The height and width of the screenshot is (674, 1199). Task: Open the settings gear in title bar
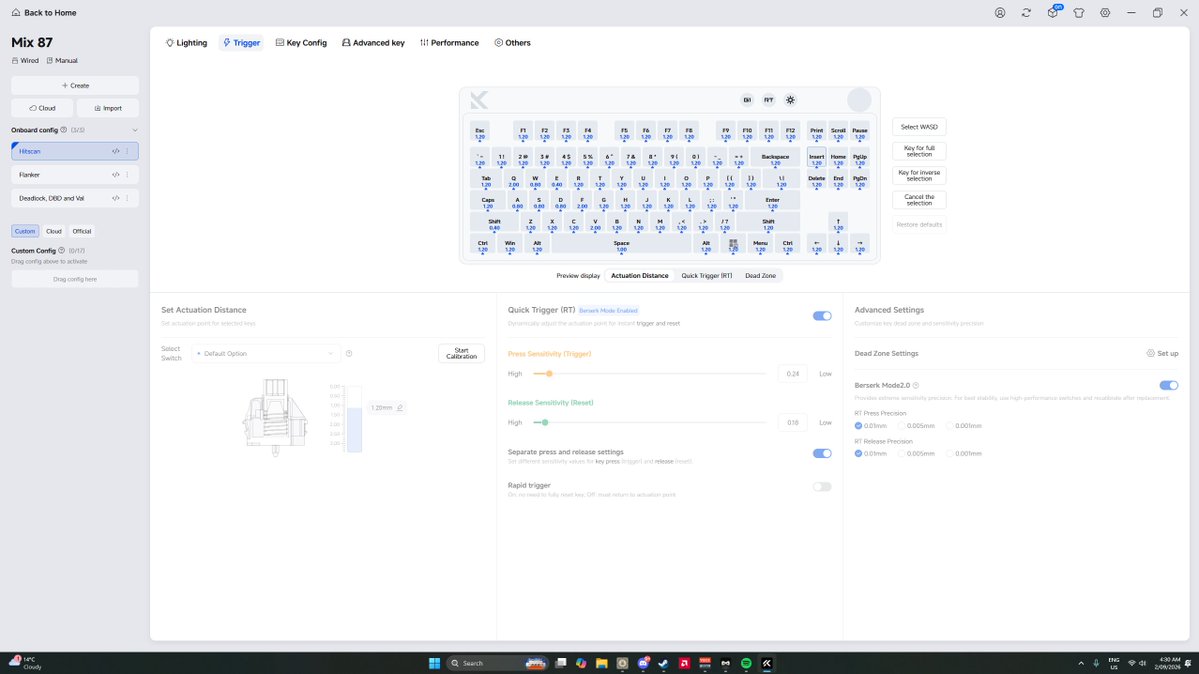tap(1105, 13)
